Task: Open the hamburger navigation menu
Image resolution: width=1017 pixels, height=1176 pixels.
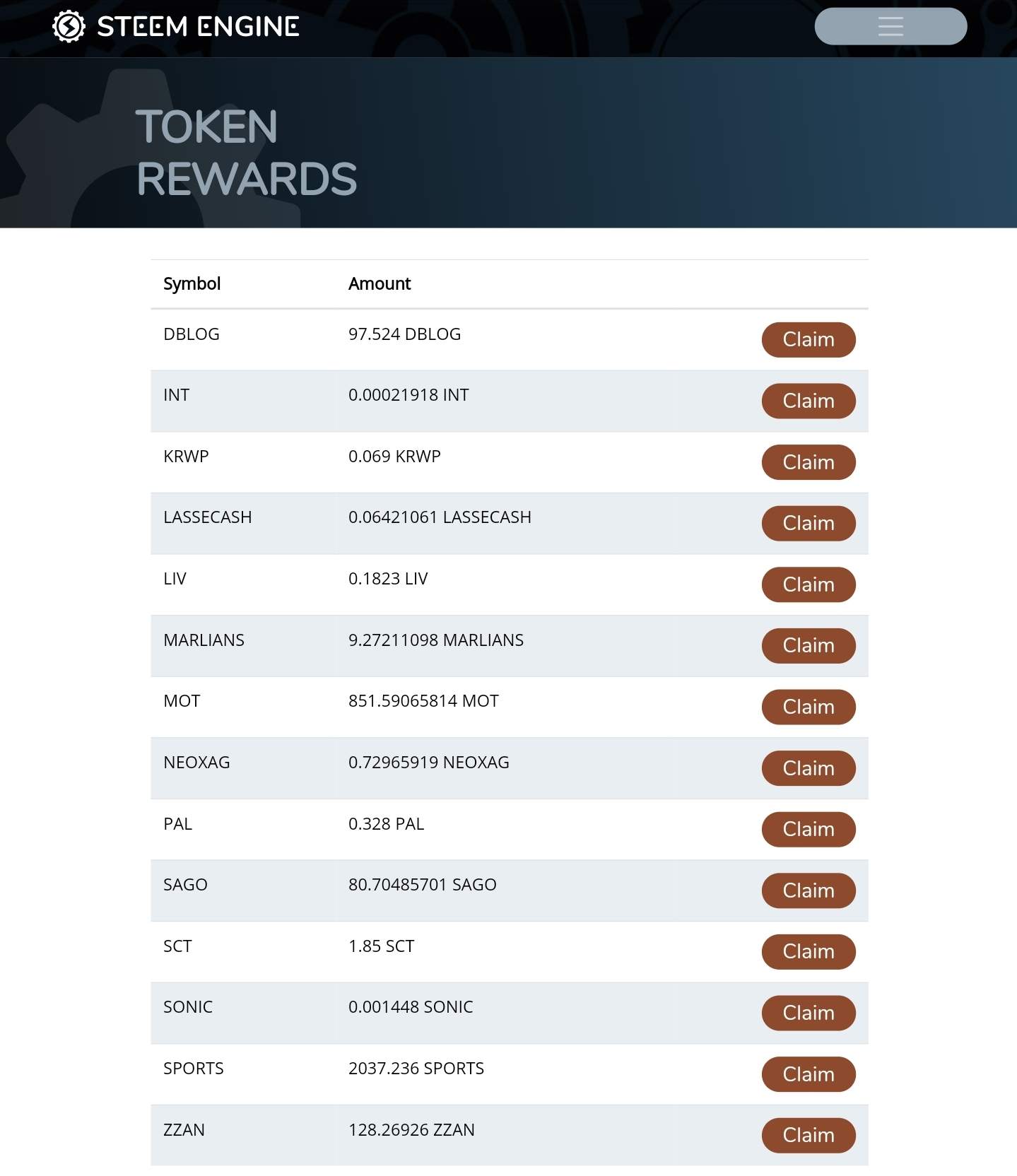Action: [x=890, y=27]
